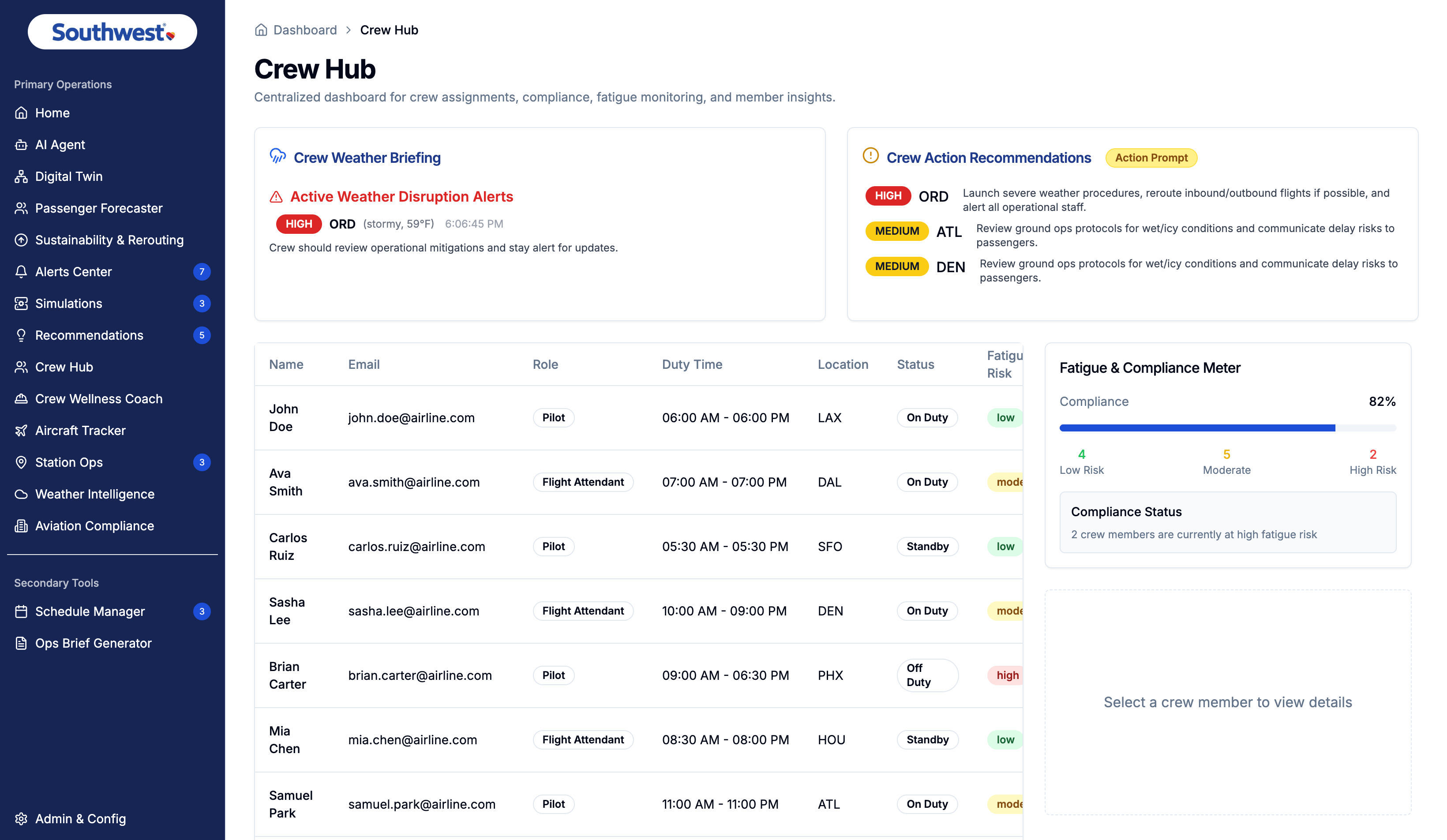Click the Sustainability & Rerouting arrow icon

pos(21,240)
